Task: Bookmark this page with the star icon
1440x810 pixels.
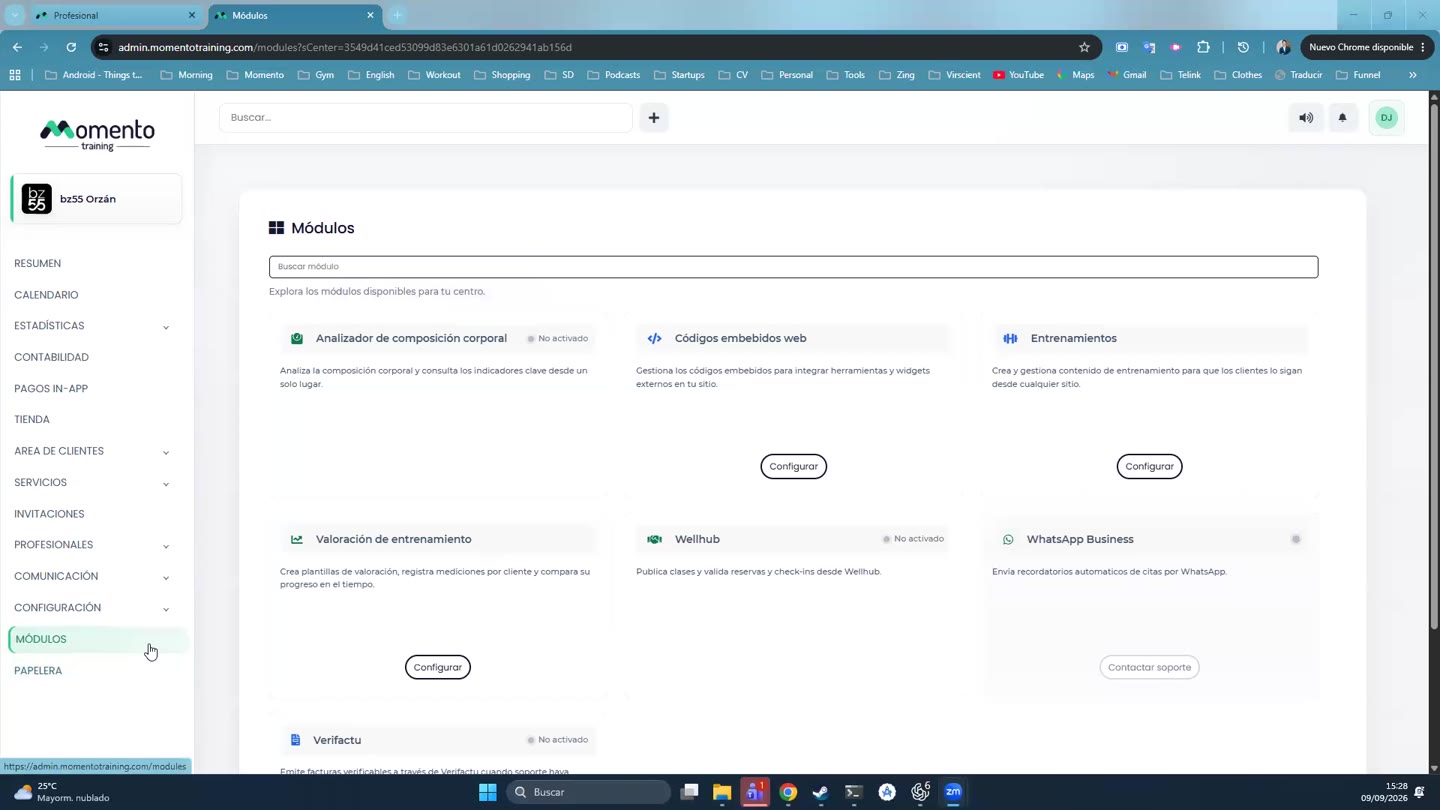Action: tap(1084, 47)
